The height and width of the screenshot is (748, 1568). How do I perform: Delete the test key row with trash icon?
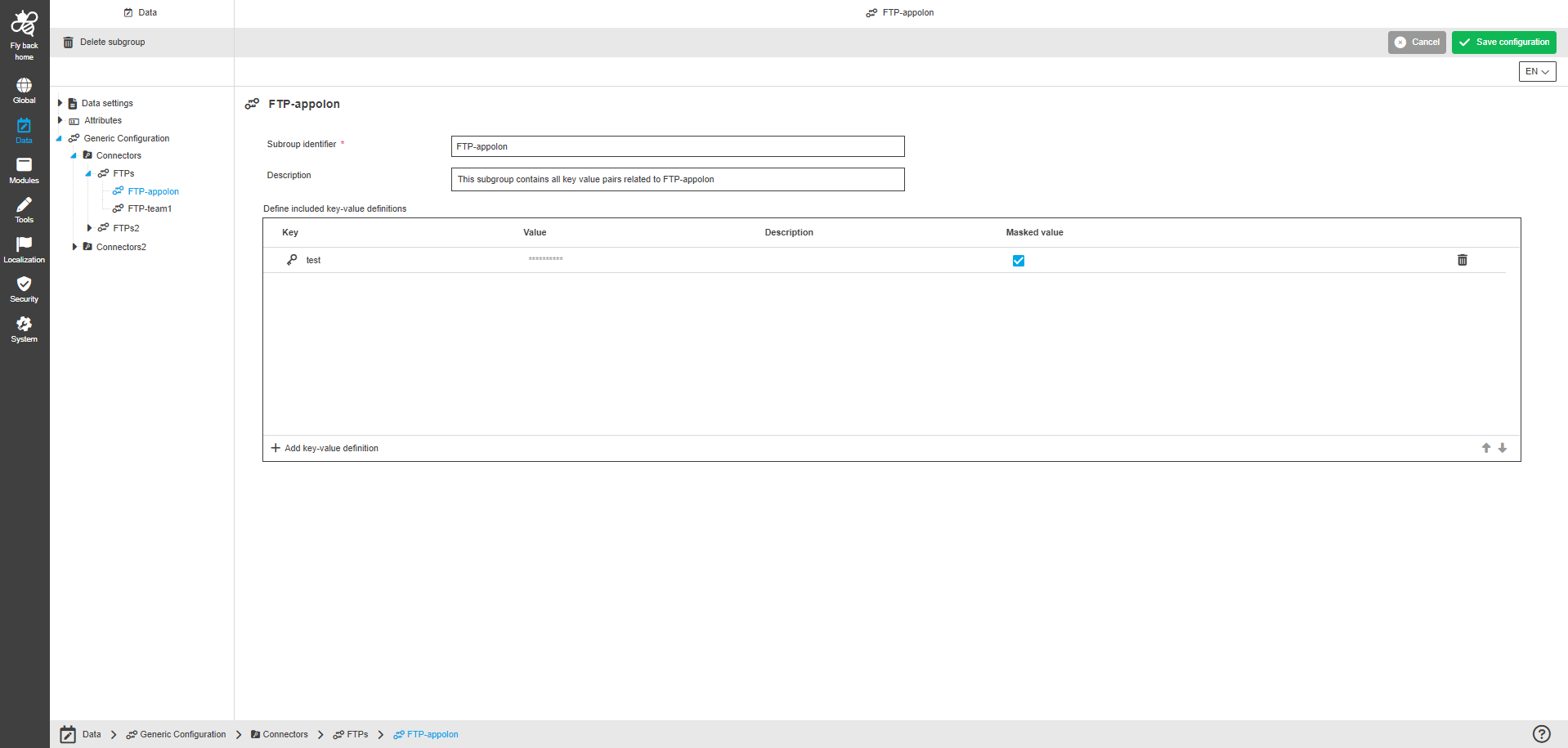coord(1462,260)
